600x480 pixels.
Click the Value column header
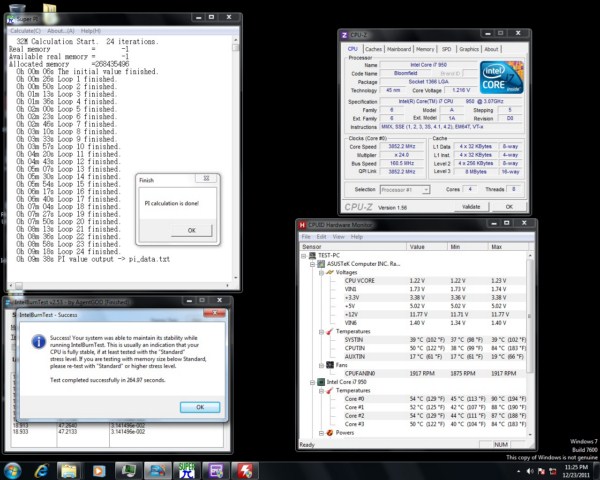(427, 247)
